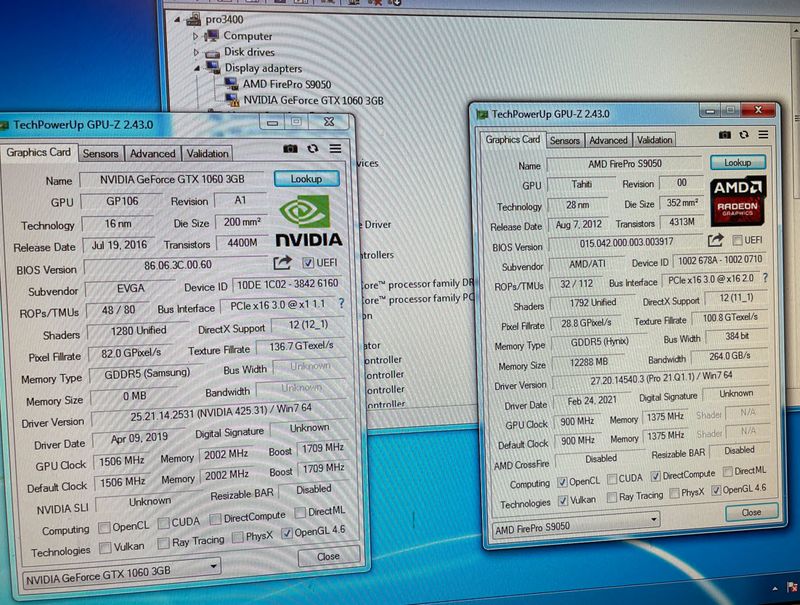Click the bus interface question mark in the AMD window
The width and height of the screenshot is (800, 605).
coord(765,278)
